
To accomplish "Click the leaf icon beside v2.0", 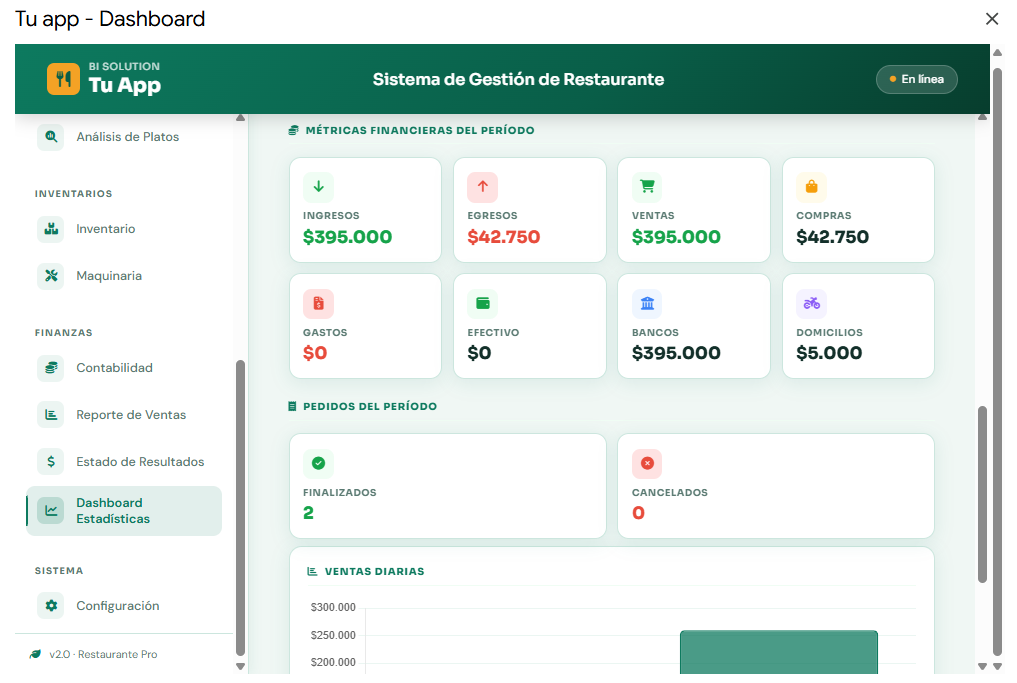I will 35,654.
